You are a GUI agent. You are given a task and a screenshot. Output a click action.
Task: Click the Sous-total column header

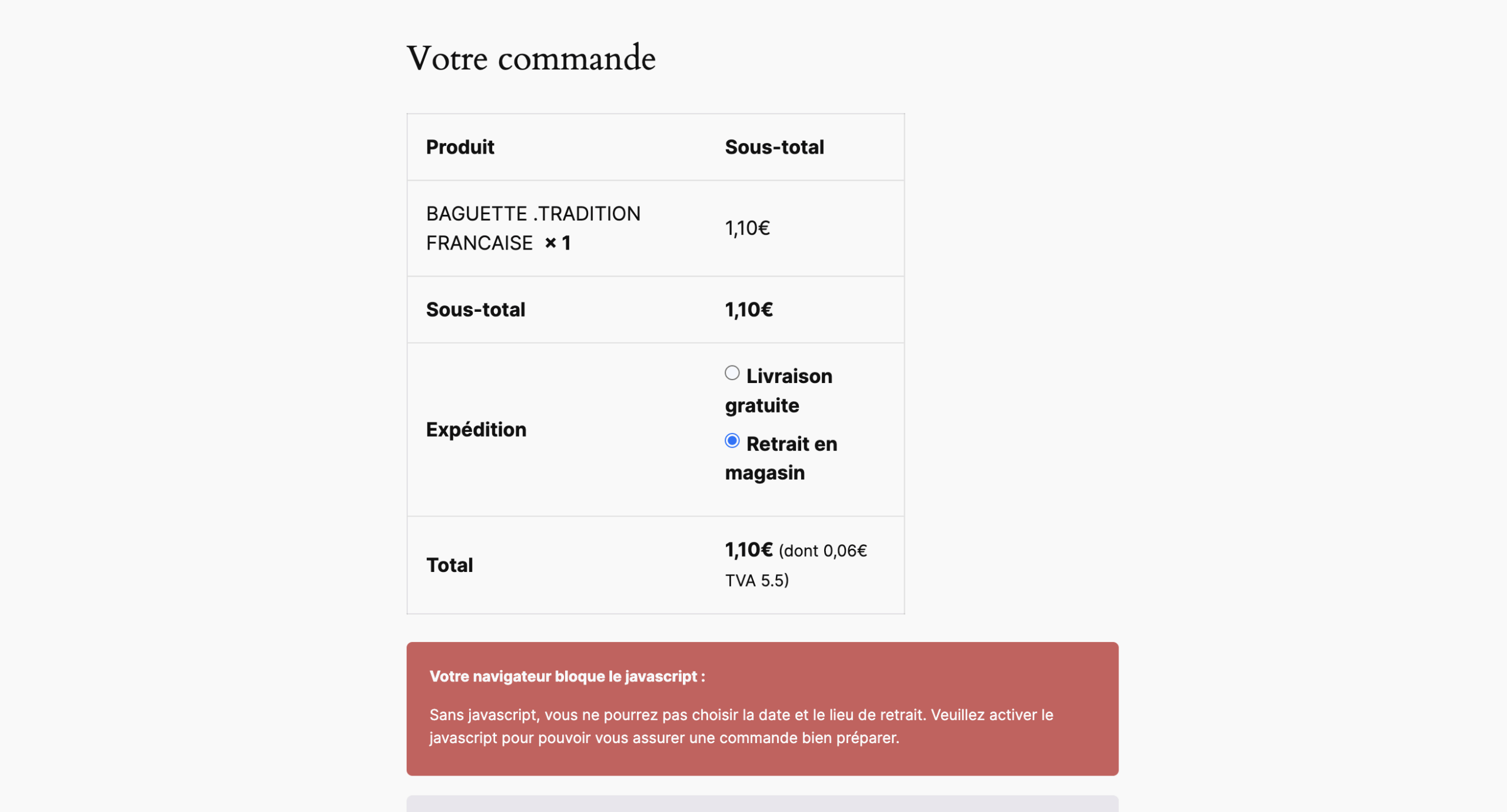pyautogui.click(x=774, y=147)
